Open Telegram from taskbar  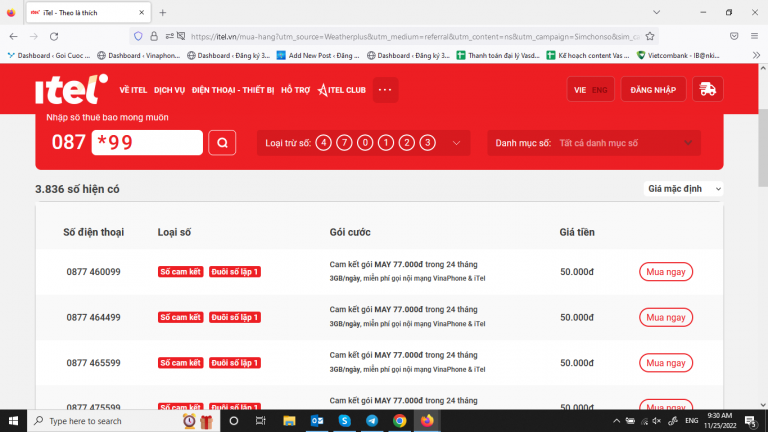click(372, 421)
